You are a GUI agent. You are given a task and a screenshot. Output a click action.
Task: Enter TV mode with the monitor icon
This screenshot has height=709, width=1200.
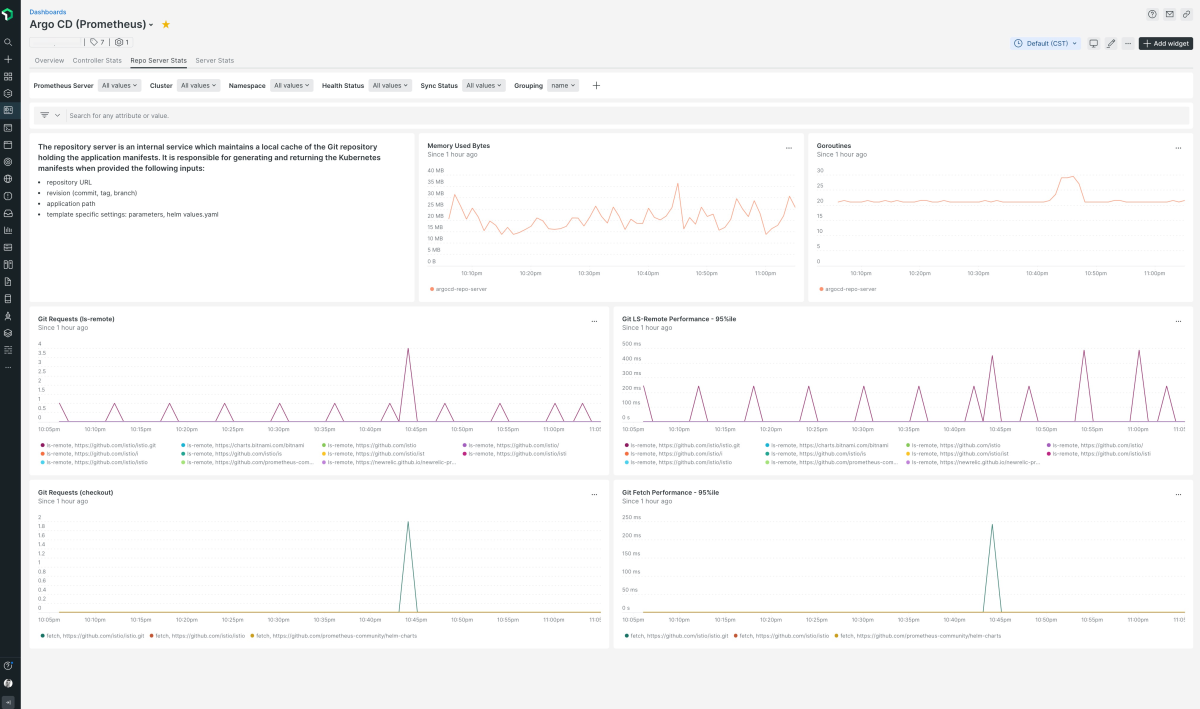point(1093,44)
